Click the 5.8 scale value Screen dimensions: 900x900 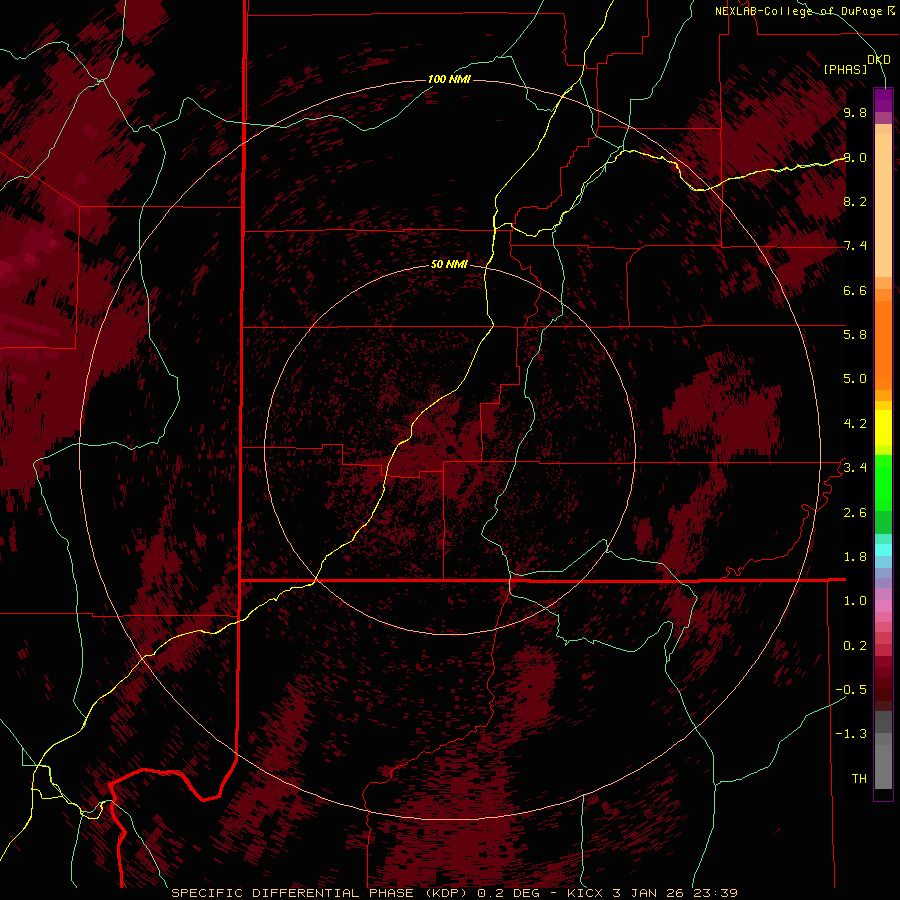click(x=855, y=335)
